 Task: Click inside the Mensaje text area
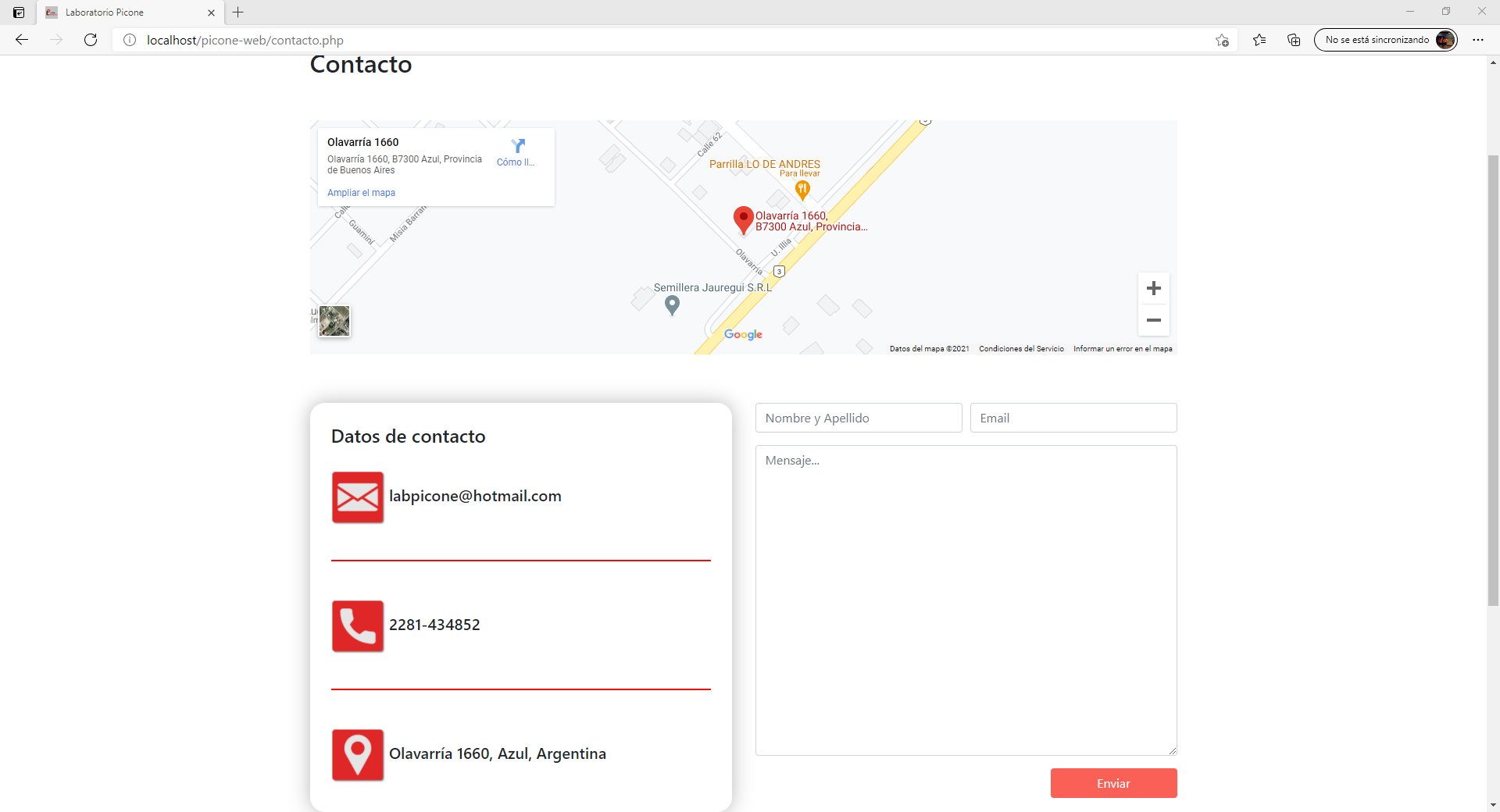(x=966, y=600)
